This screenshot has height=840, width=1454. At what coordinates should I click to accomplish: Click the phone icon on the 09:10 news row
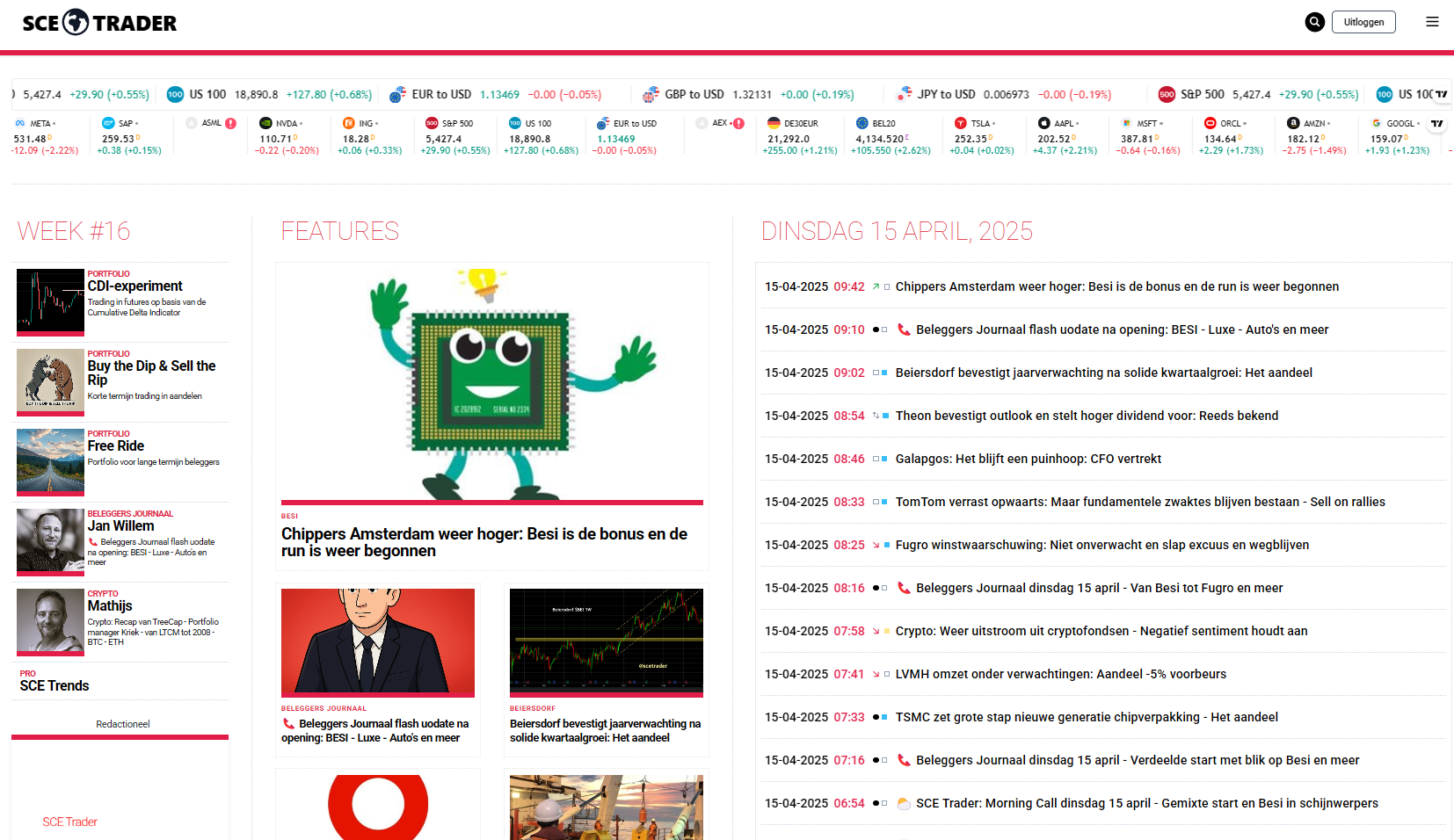coord(904,329)
